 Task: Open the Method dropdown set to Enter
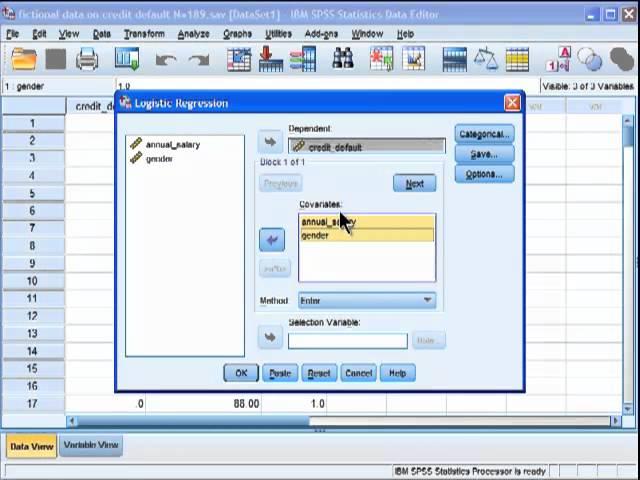pos(367,301)
